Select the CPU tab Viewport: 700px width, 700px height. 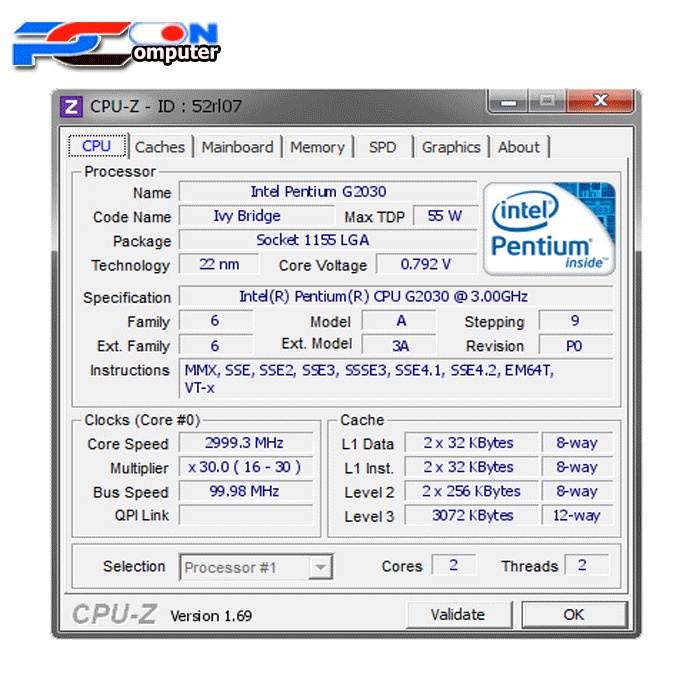tap(97, 146)
